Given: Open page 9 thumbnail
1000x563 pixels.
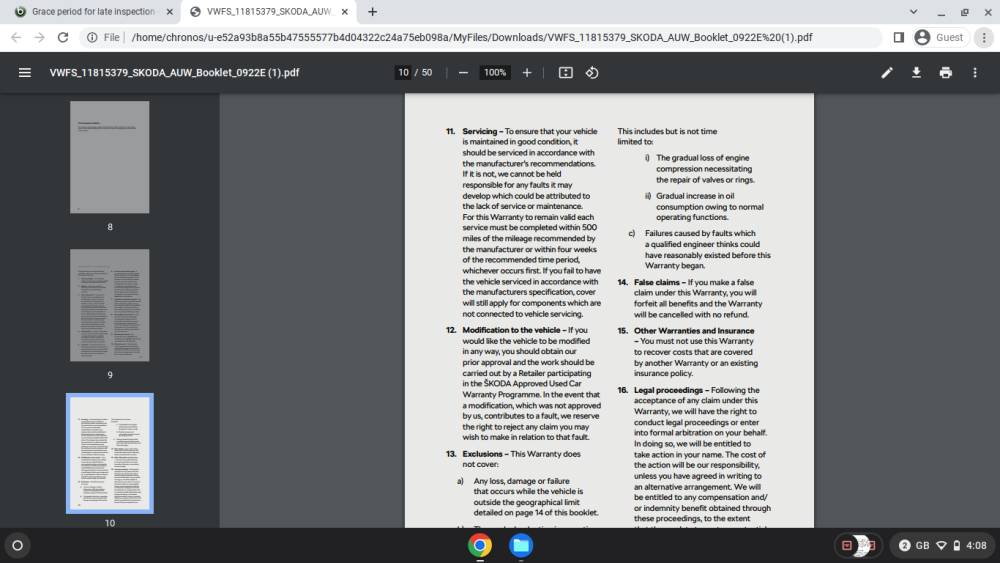Looking at the screenshot, I should [110, 305].
